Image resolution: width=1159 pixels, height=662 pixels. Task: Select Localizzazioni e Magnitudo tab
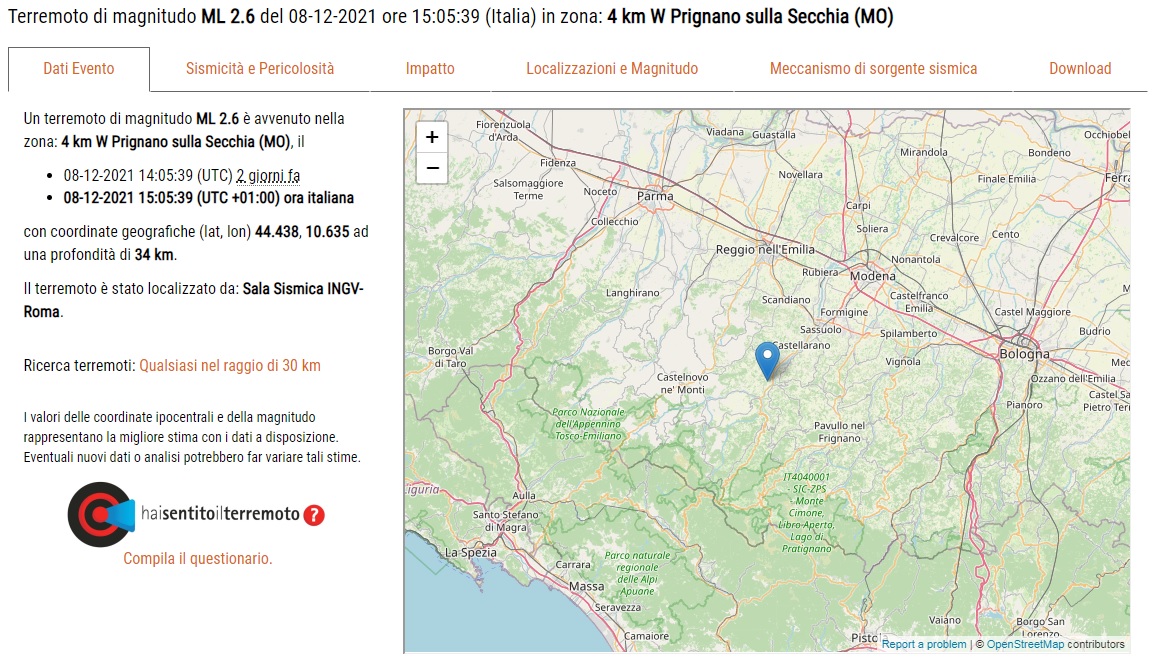(612, 69)
